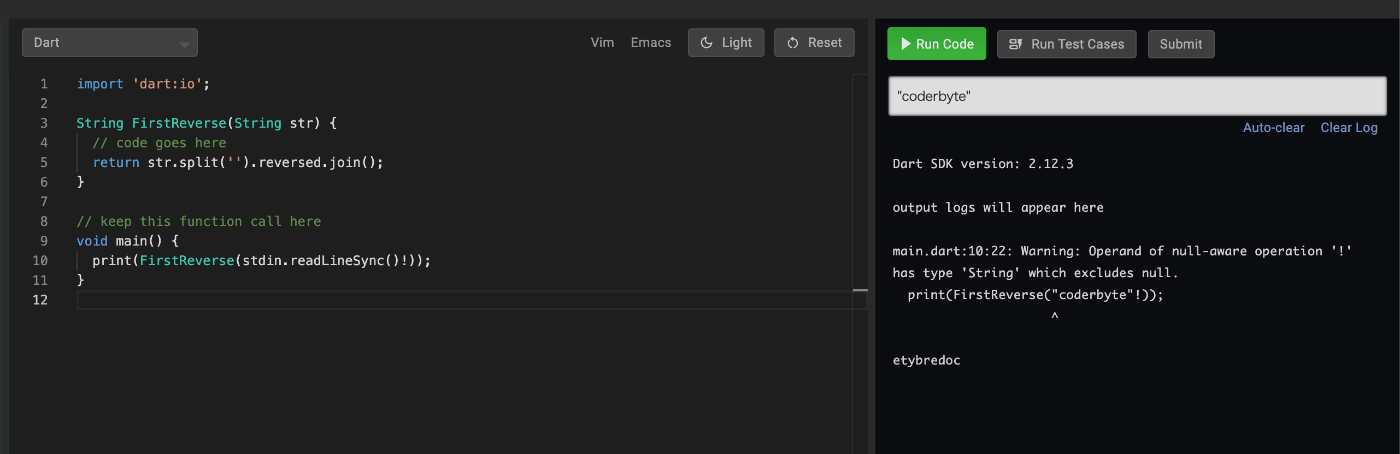Submit the solution

[1181, 44]
